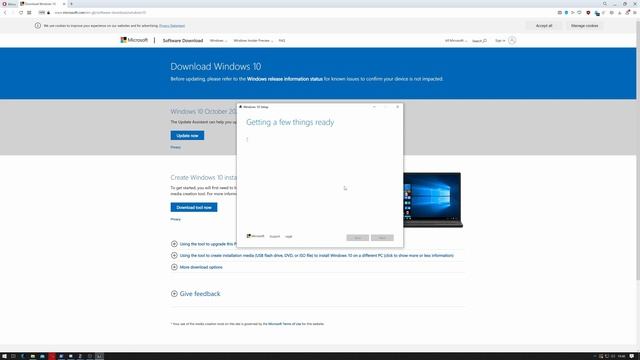Click the red taskbar application icon
Image resolution: width=640 pixels, height=360 pixels.
click(52, 356)
